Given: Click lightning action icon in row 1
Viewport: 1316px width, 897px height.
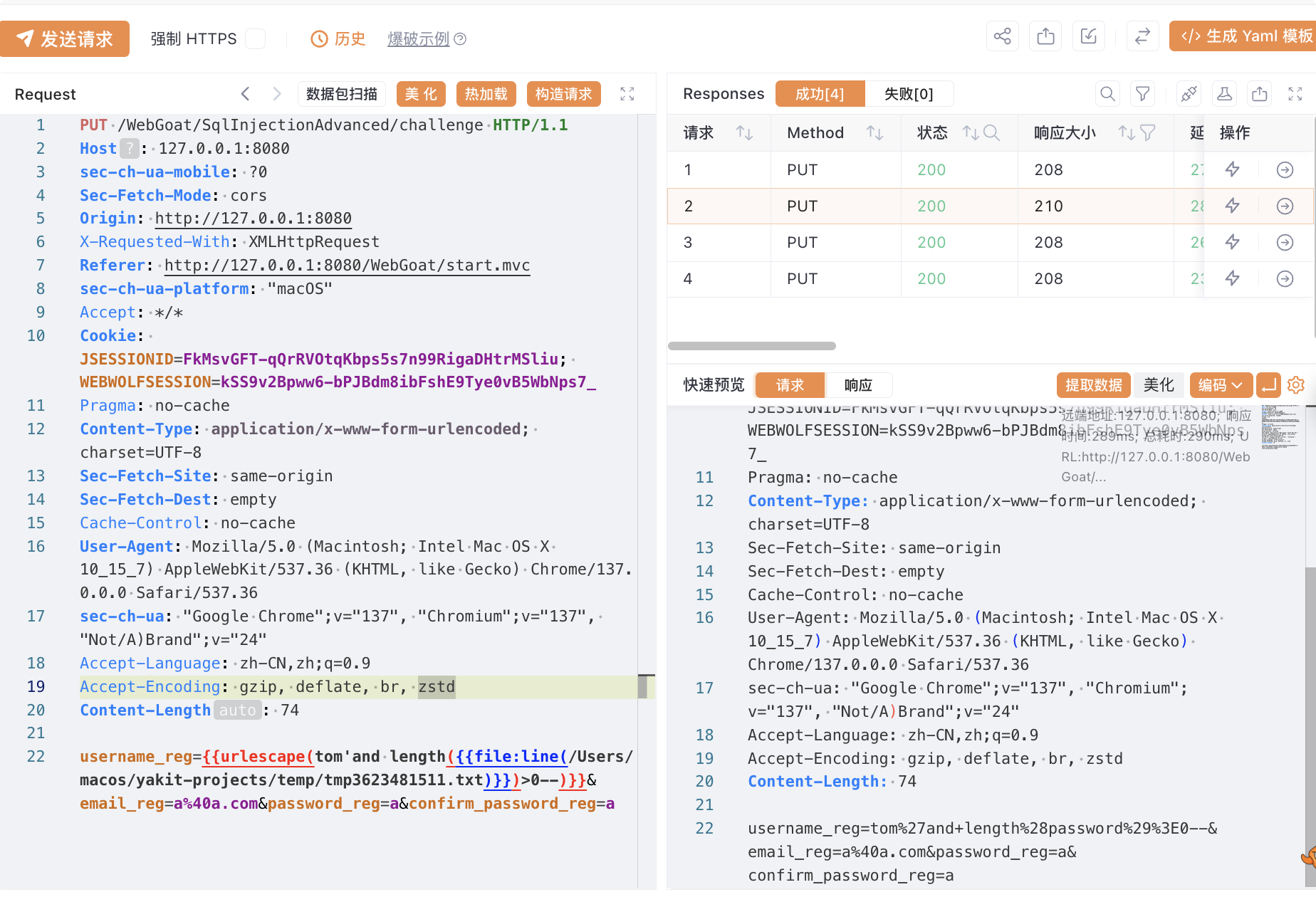Looking at the screenshot, I should 1232,169.
